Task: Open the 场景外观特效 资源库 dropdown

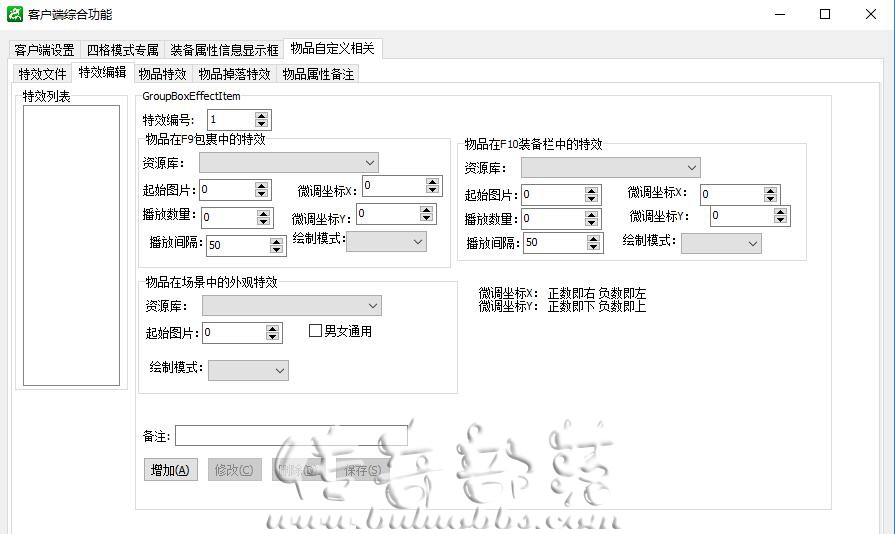Action: click(292, 306)
